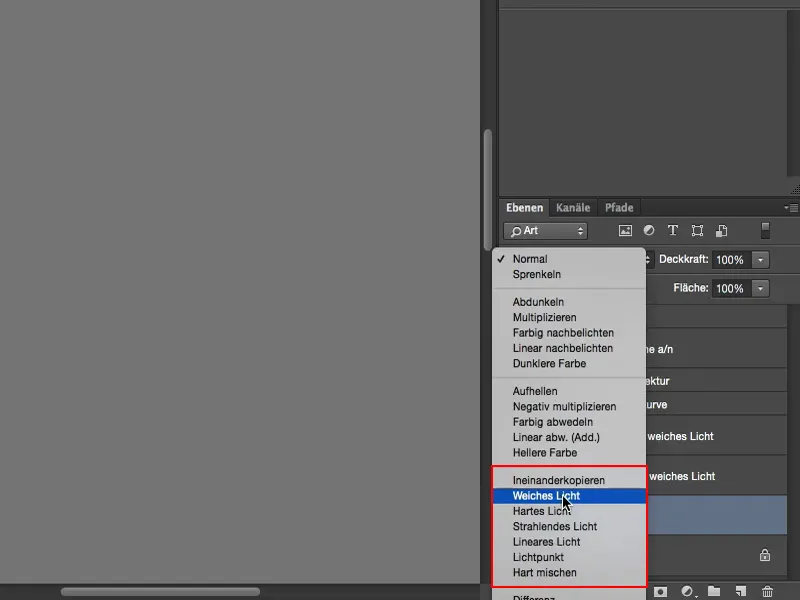Choose Lichtpunkt blend mode
Viewport: 800px width, 600px height.
click(569, 557)
